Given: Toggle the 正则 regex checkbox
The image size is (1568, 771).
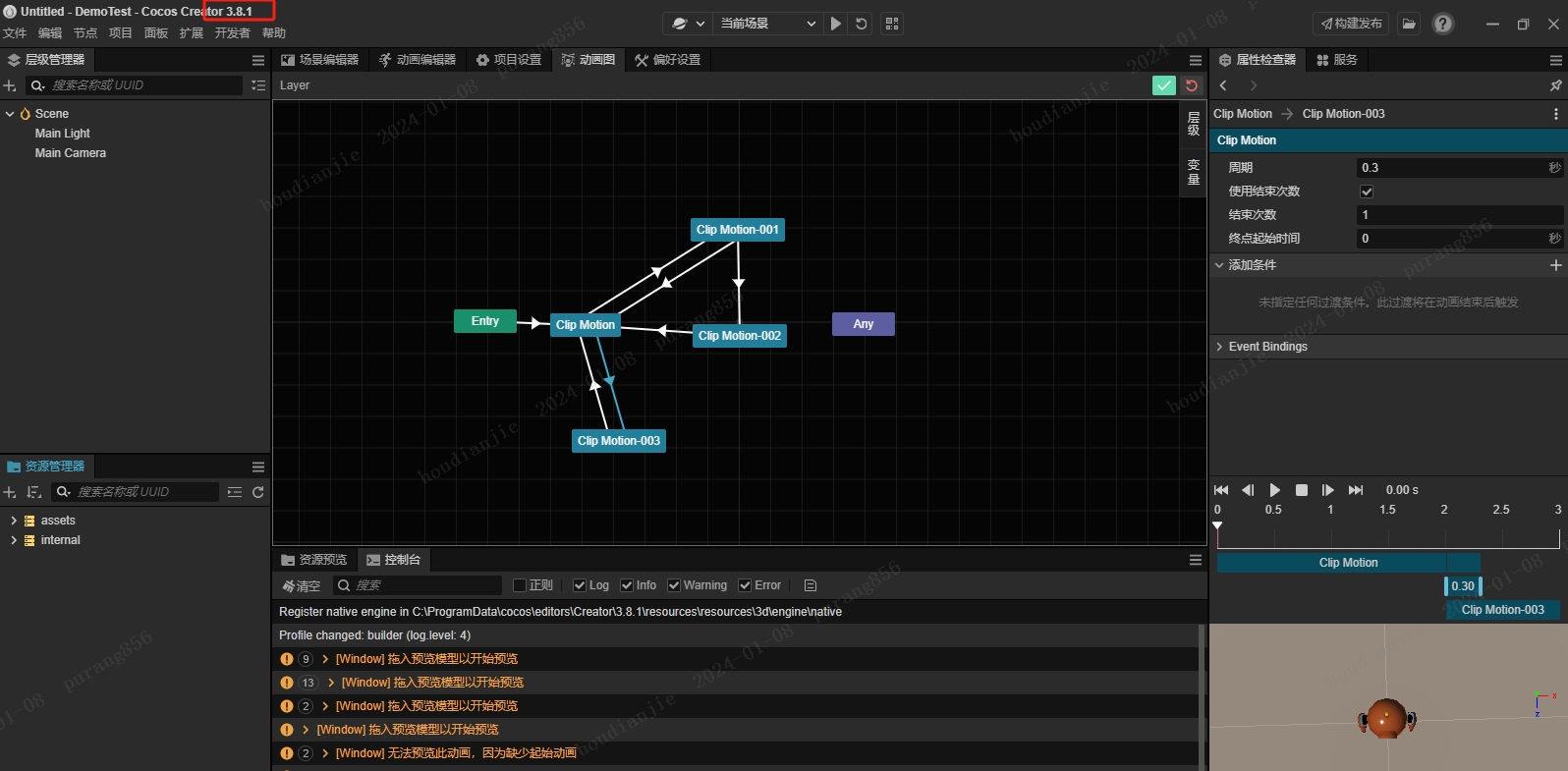Looking at the screenshot, I should tap(521, 585).
